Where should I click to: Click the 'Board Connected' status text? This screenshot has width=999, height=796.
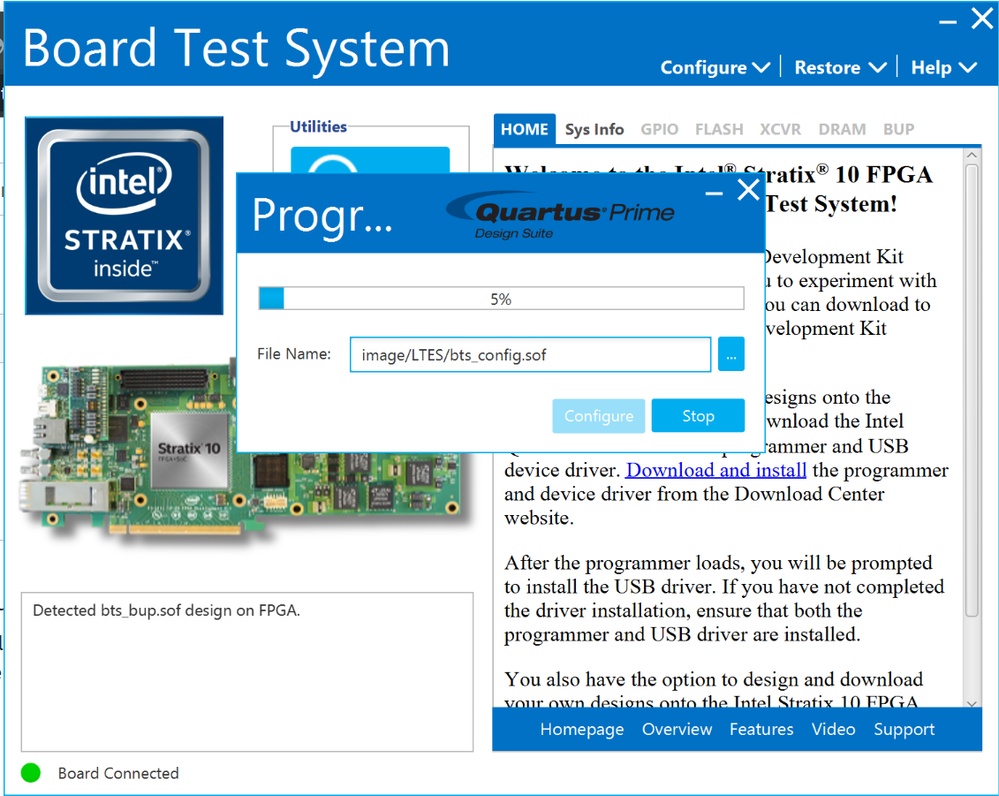pos(119,773)
